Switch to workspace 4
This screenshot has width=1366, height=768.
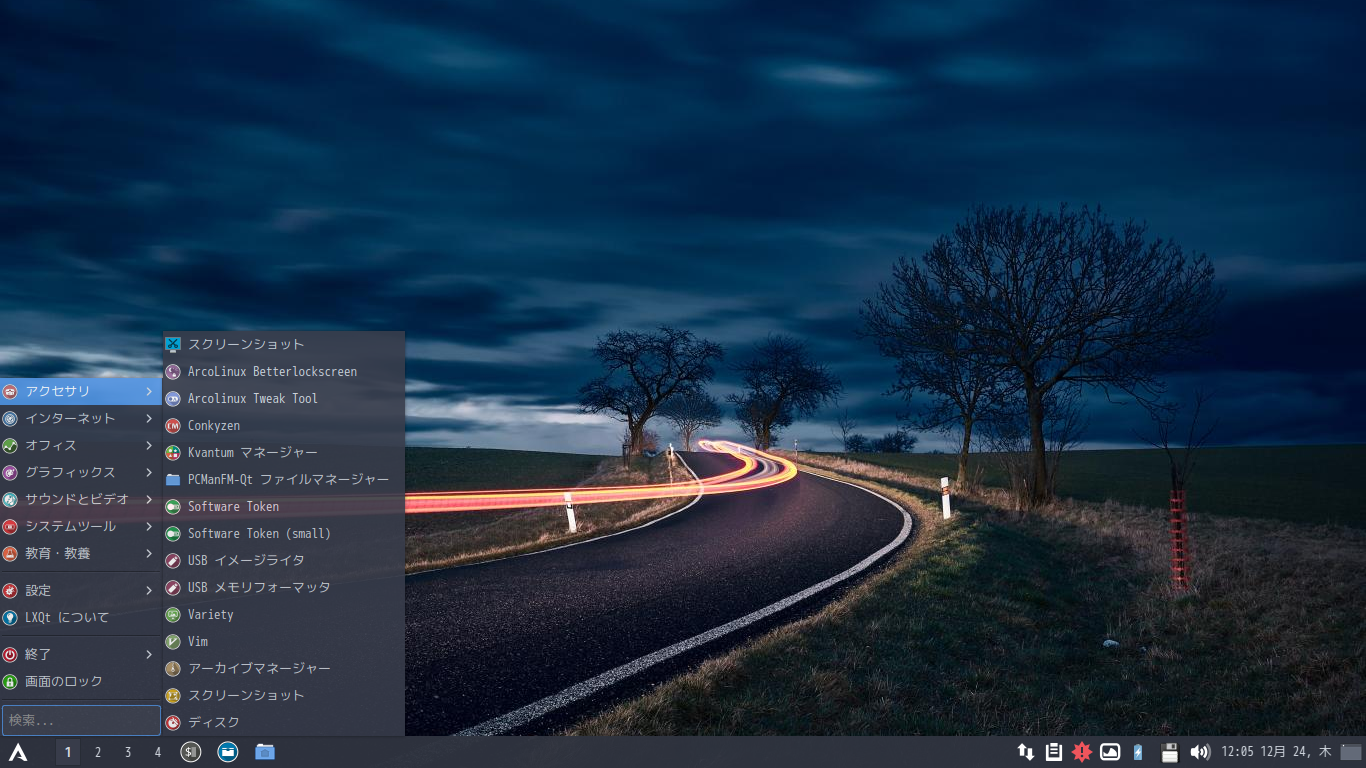pos(157,752)
